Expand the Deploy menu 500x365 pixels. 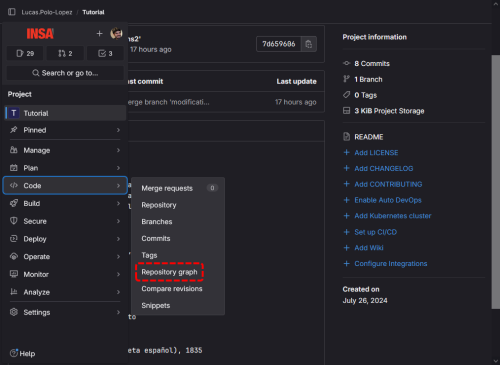65,239
